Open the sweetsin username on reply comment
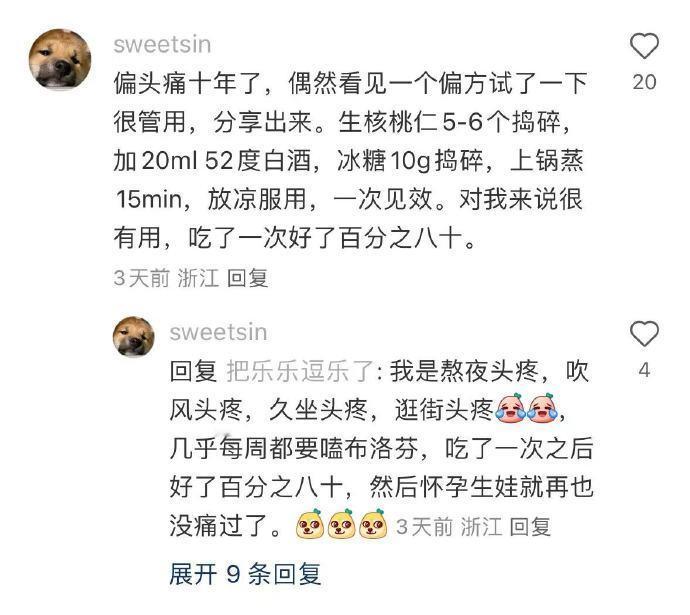Screen dimensions: 690x615 pos(218,332)
